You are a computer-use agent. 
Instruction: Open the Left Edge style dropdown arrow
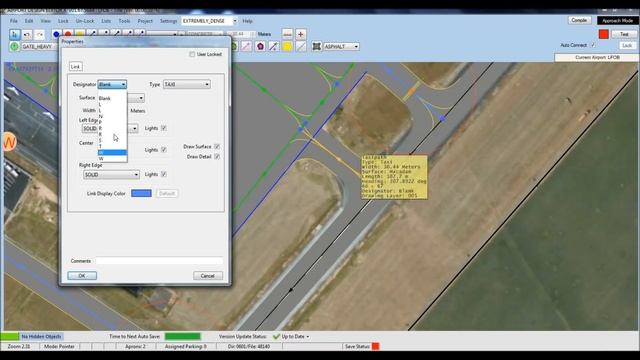(135, 129)
